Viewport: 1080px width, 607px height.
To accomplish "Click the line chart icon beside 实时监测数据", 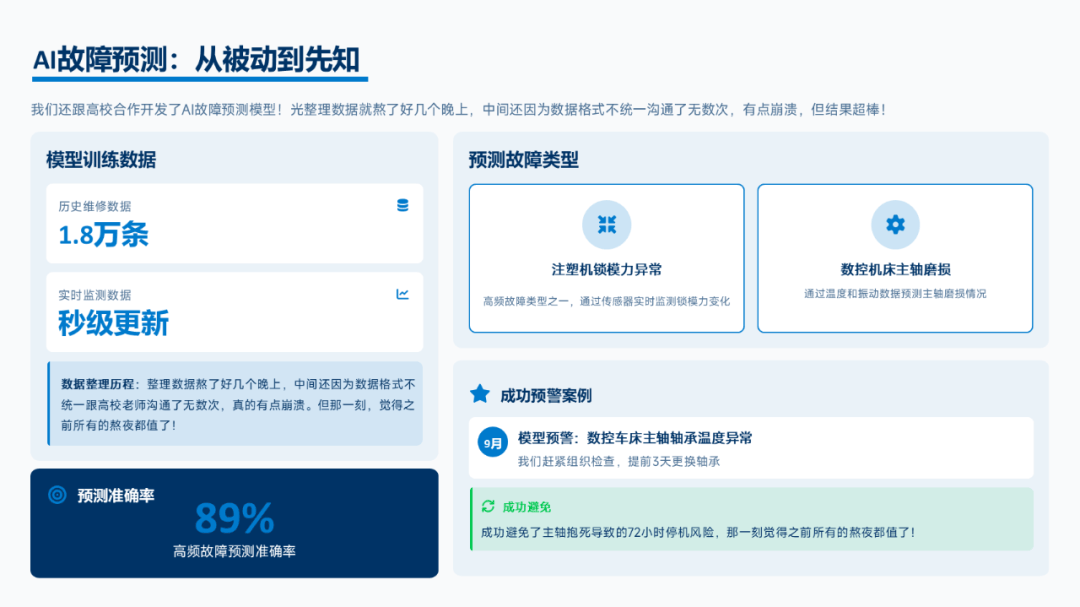I will 402,294.
